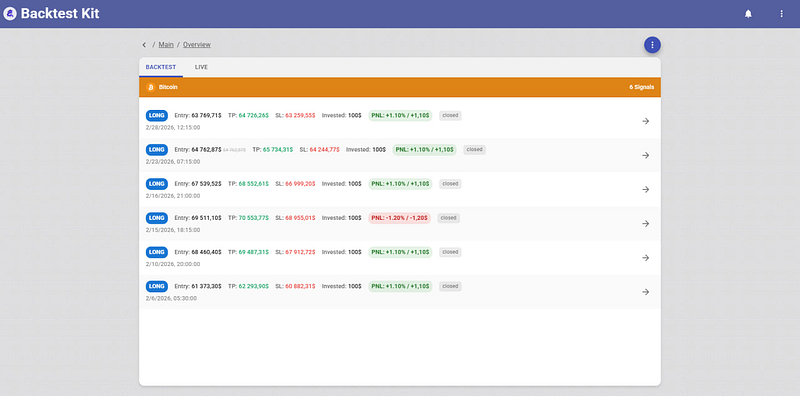Click LONG badge on 63 769,71$ entry
The width and height of the screenshot is (800, 396).
pyautogui.click(x=157, y=115)
